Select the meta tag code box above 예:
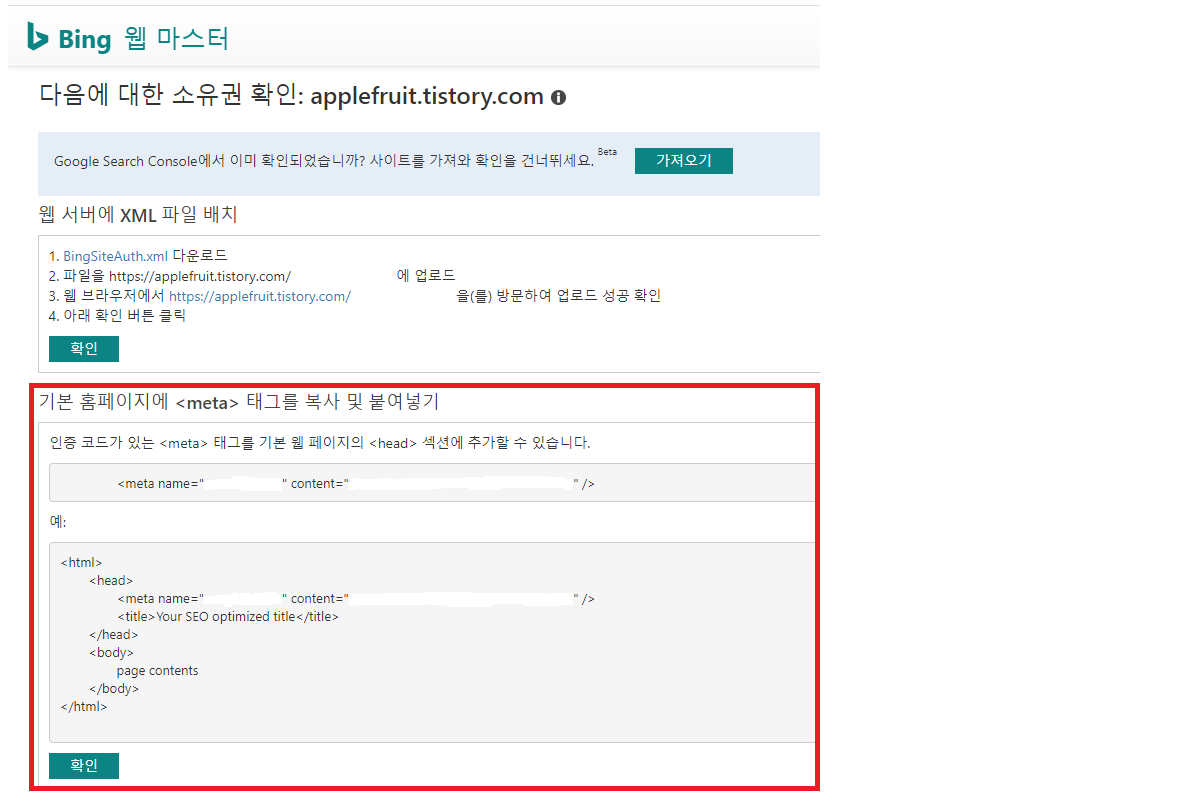This screenshot has width=1187, height=798. click(x=431, y=483)
